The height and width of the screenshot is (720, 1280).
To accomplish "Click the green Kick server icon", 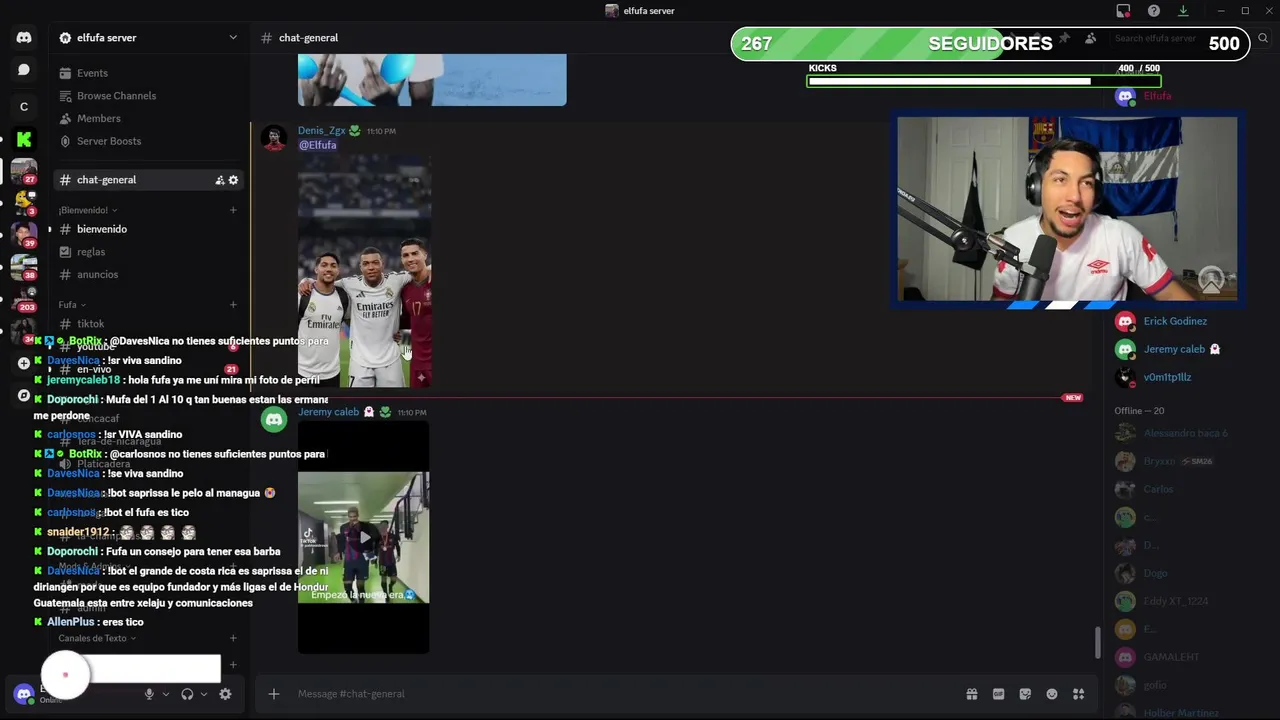I will [x=24, y=140].
